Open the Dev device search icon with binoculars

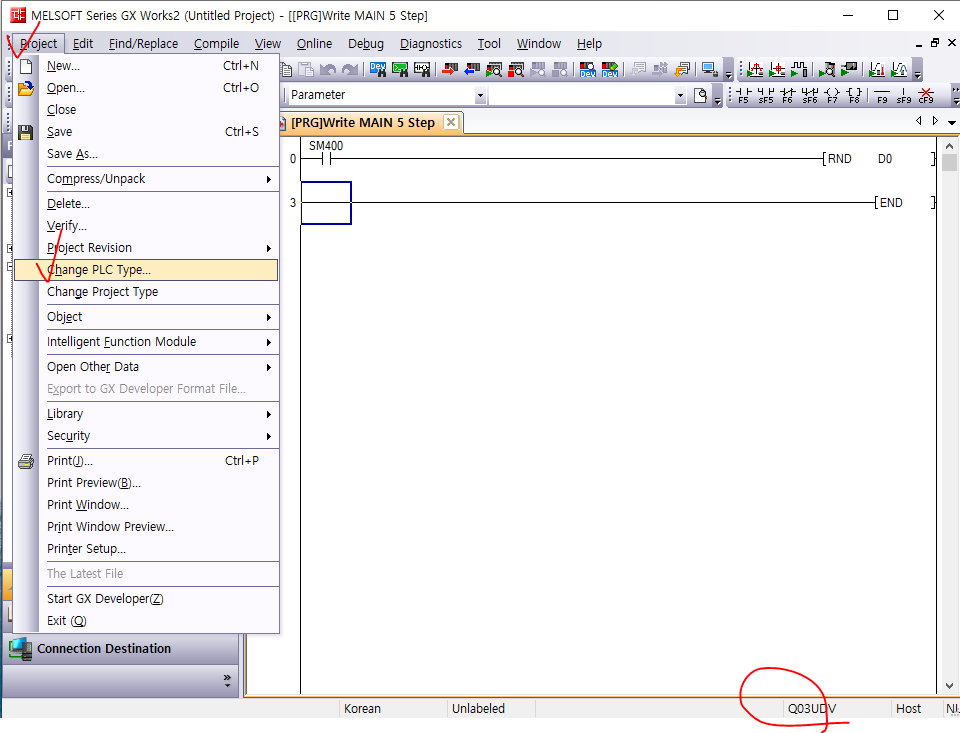point(378,69)
